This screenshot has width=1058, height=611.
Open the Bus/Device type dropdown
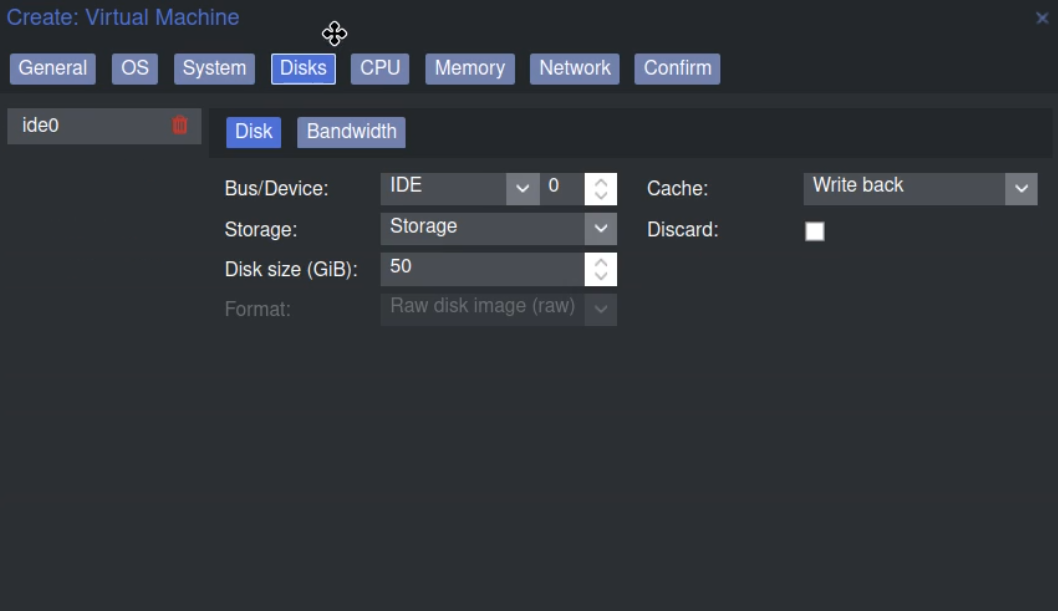click(x=521, y=188)
